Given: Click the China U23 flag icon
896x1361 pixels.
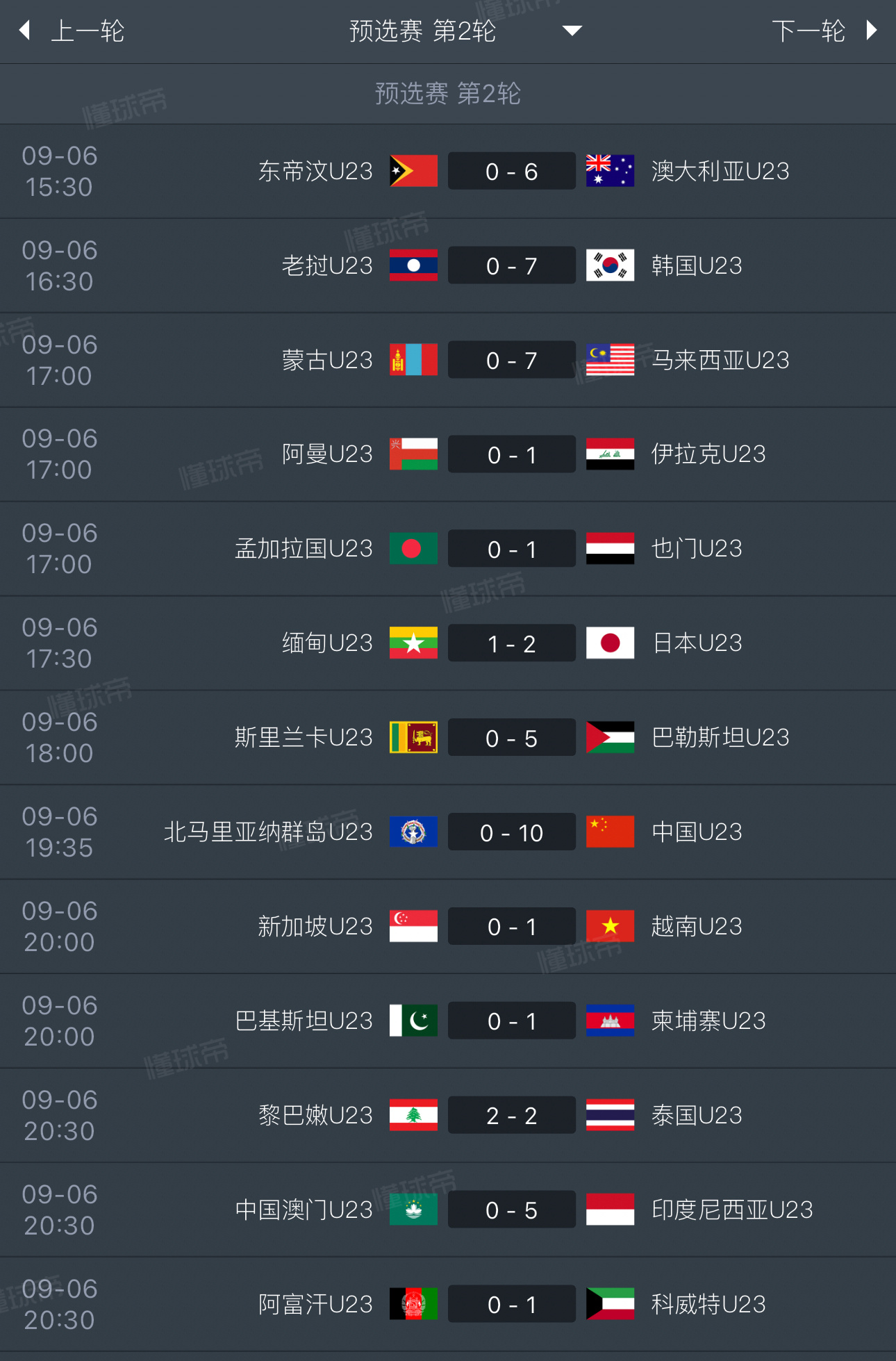Looking at the screenshot, I should [x=610, y=832].
